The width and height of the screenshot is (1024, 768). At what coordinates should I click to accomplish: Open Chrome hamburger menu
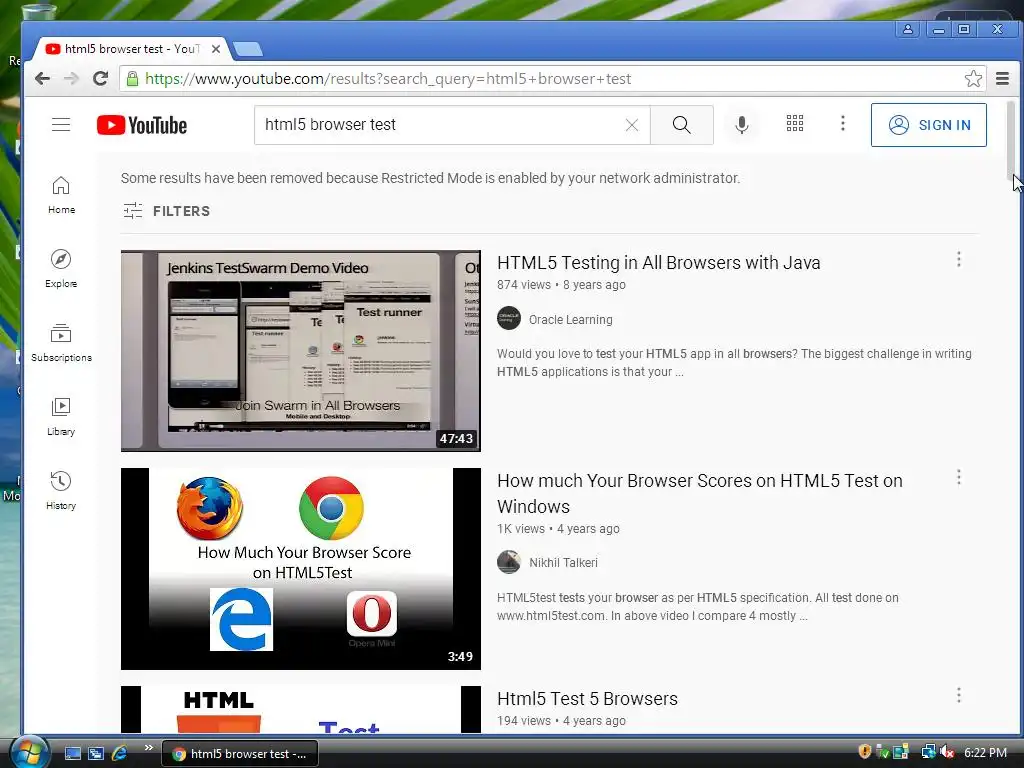1002,78
